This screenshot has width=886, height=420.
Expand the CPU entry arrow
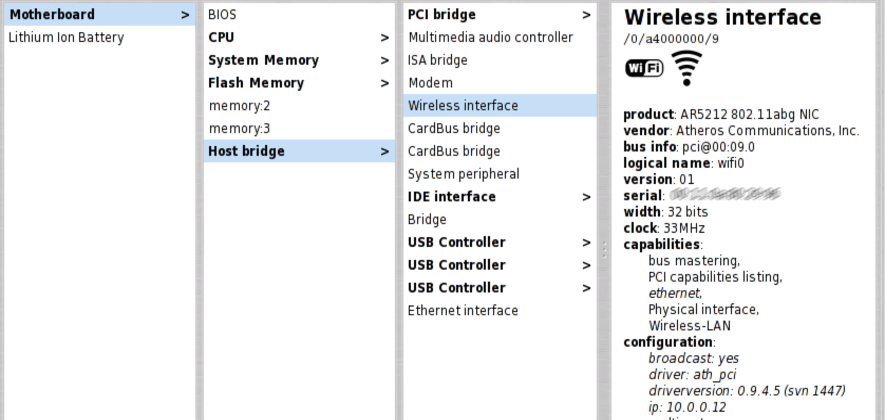[385, 37]
